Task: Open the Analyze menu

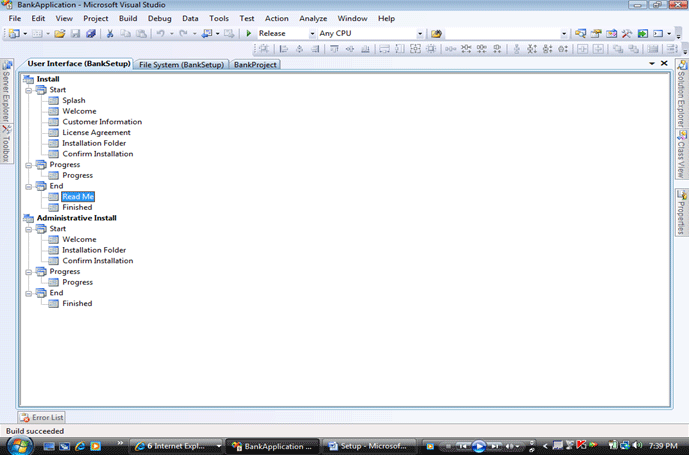Action: [x=313, y=18]
